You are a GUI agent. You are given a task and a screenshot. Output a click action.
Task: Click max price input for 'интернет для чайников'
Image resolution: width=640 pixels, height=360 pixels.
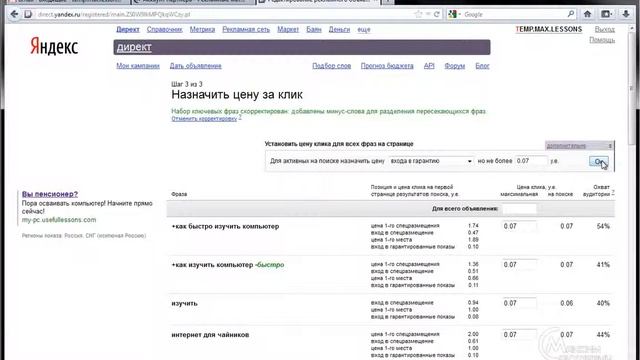[519, 335]
